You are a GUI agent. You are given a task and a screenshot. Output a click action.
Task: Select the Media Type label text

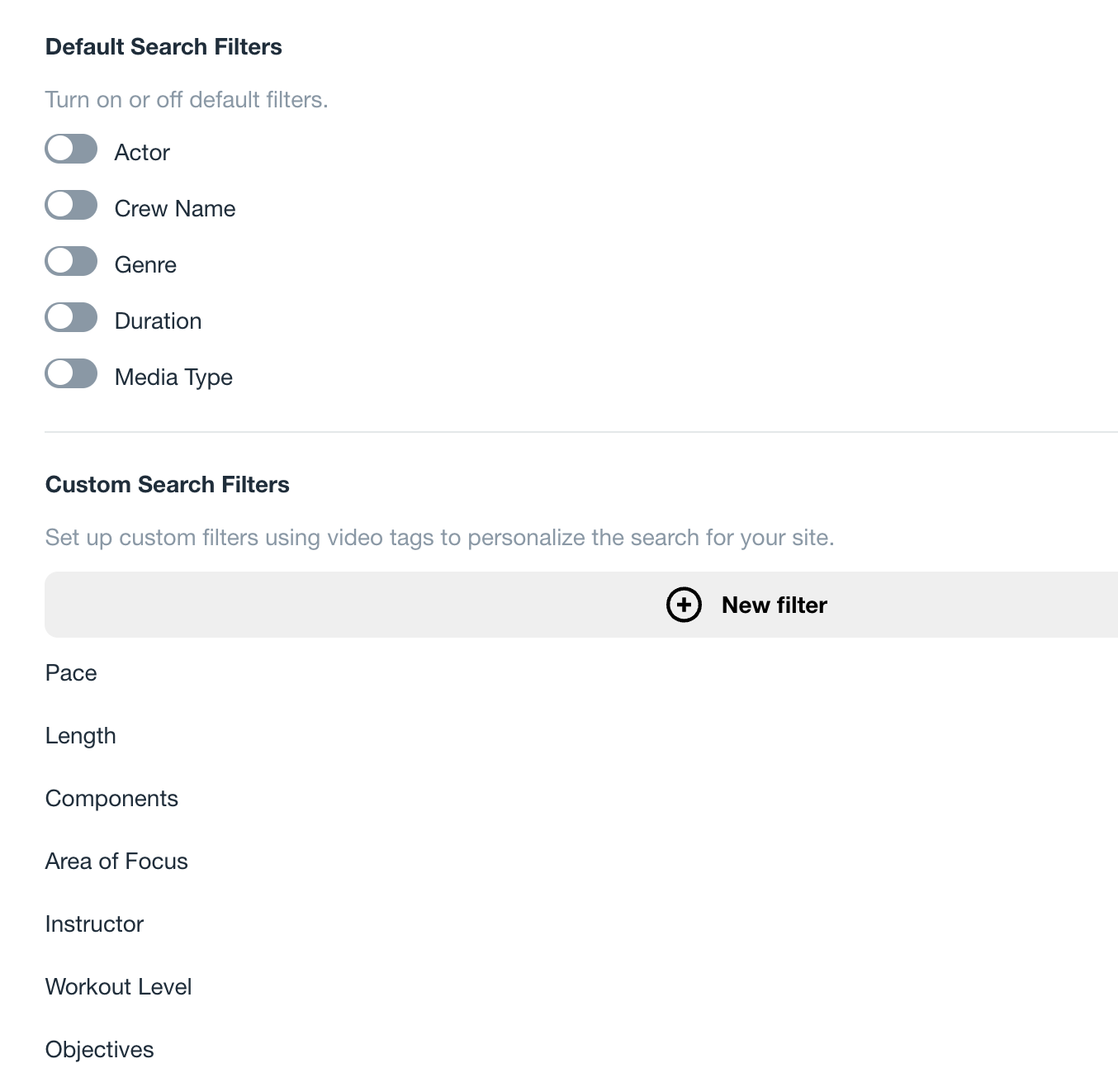click(173, 377)
